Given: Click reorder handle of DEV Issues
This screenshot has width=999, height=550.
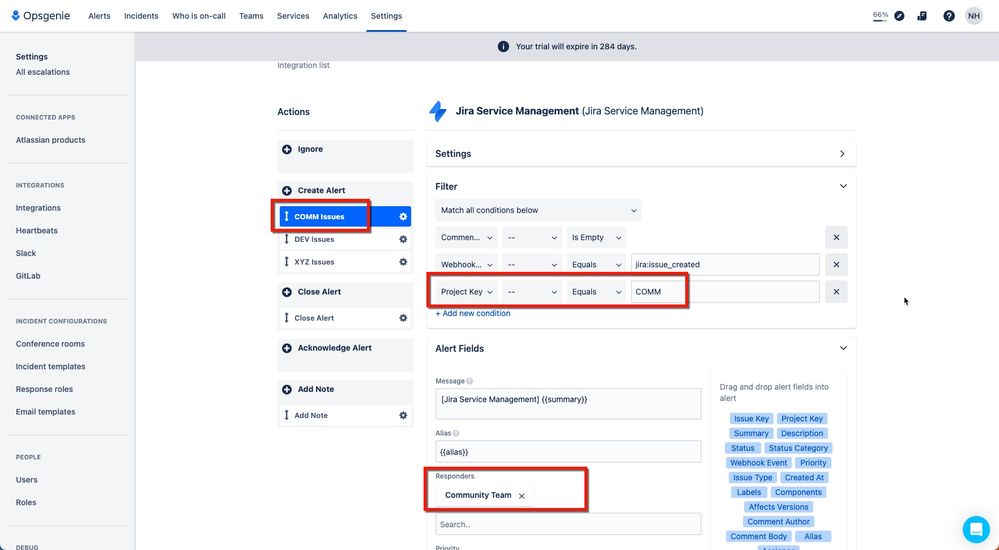Looking at the screenshot, I should tap(286, 240).
